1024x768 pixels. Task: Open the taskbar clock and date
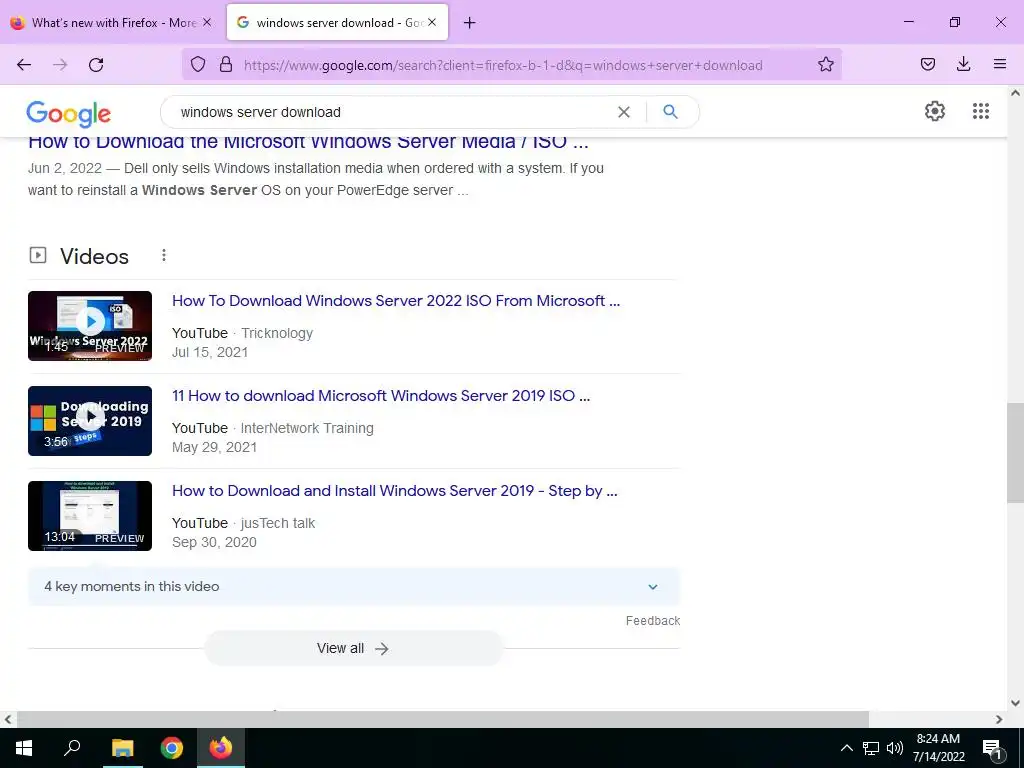click(938, 748)
